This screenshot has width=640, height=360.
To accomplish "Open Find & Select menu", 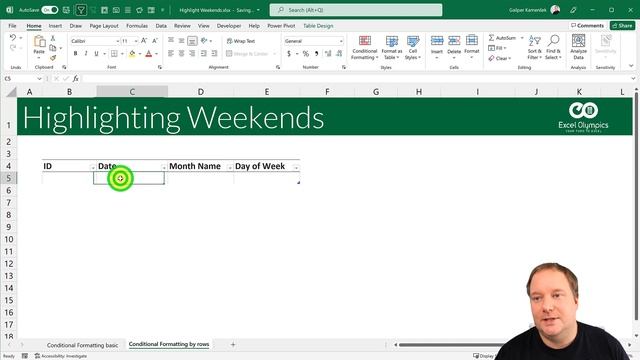I will pos(553,48).
